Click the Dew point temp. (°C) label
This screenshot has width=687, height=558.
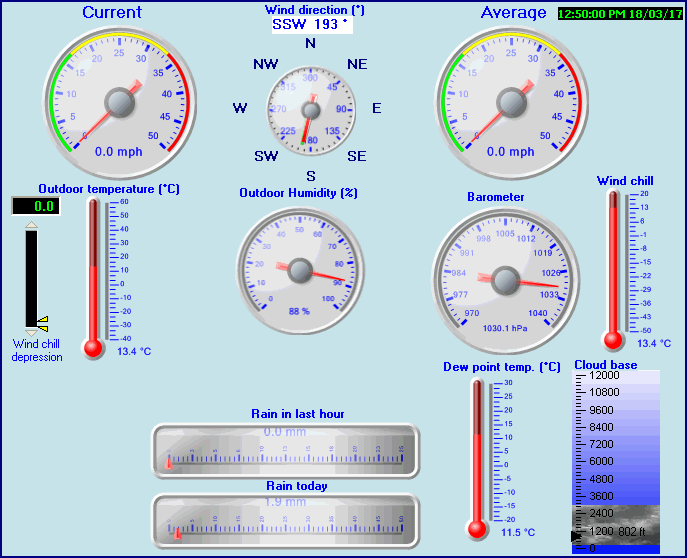point(502,367)
